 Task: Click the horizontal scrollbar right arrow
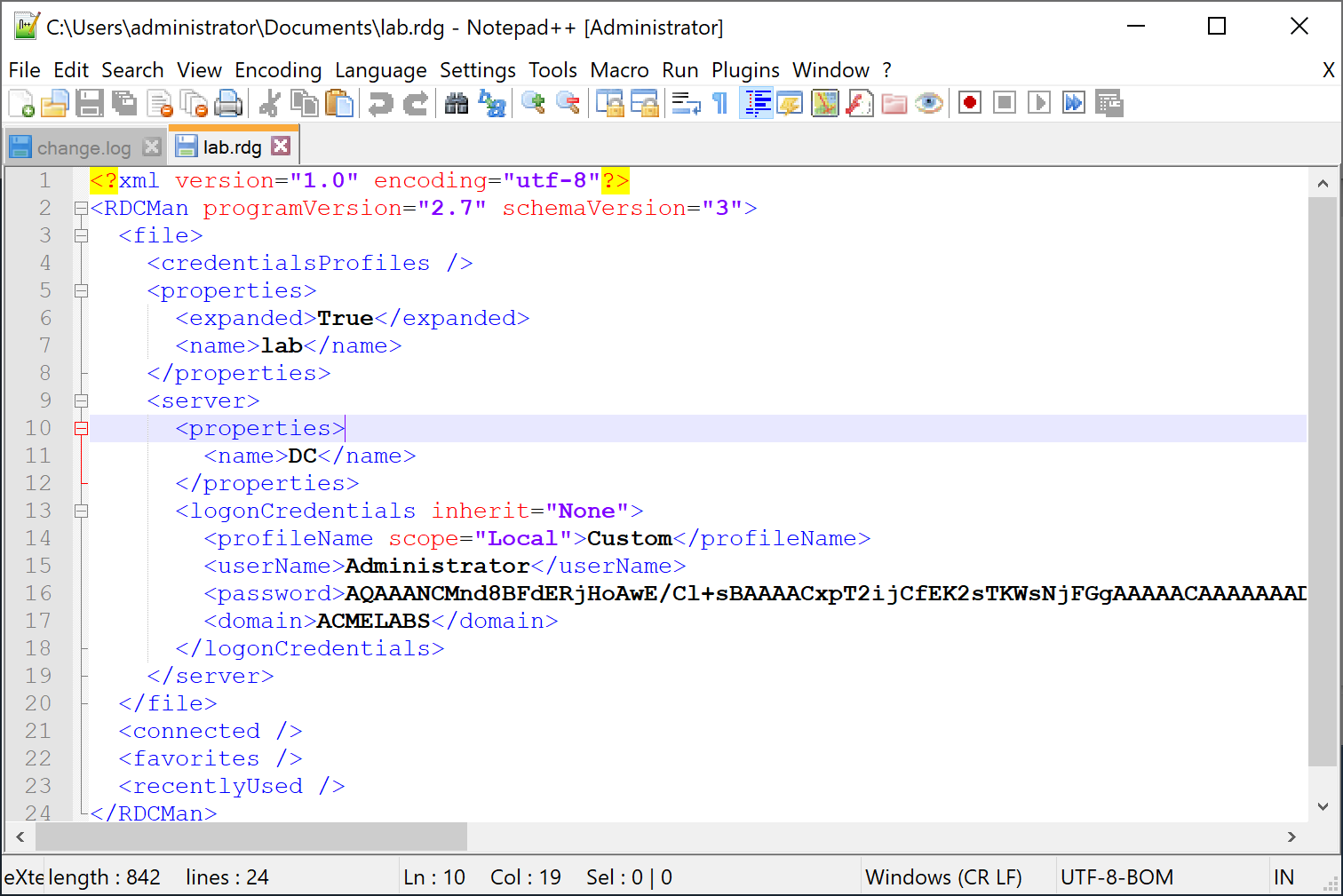[1291, 837]
